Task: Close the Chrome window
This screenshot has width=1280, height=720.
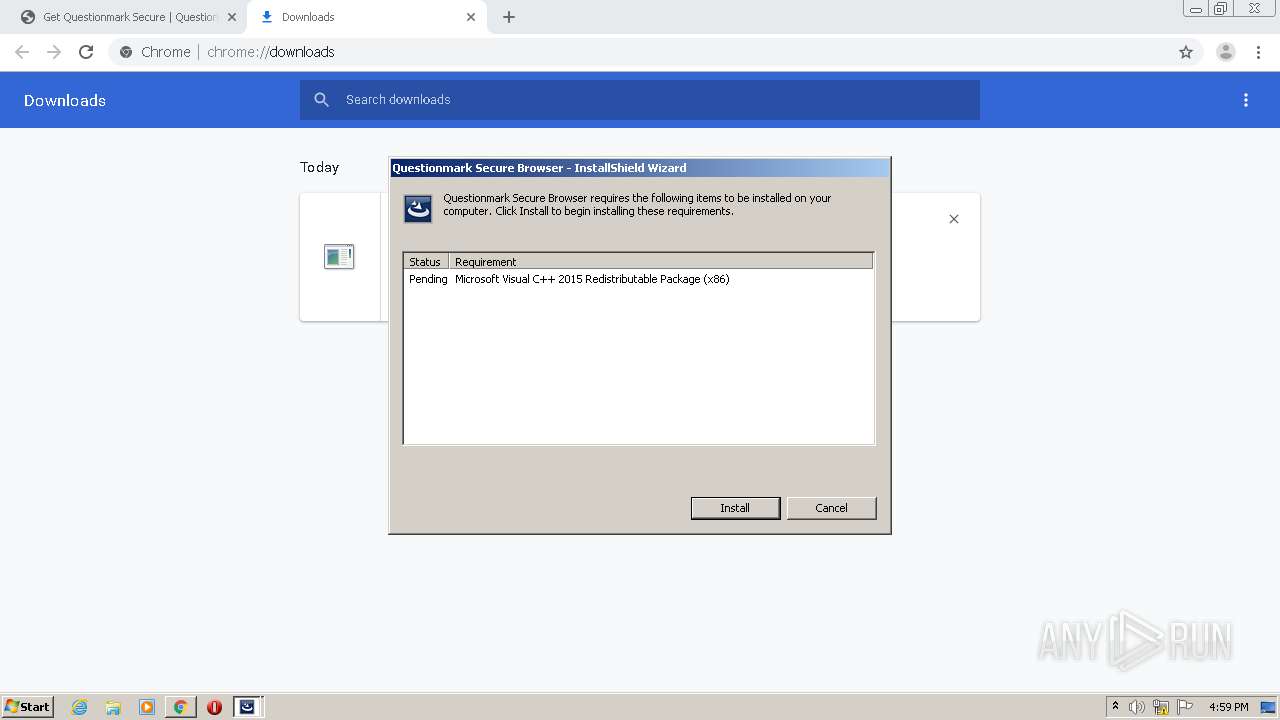Action: [x=1254, y=8]
